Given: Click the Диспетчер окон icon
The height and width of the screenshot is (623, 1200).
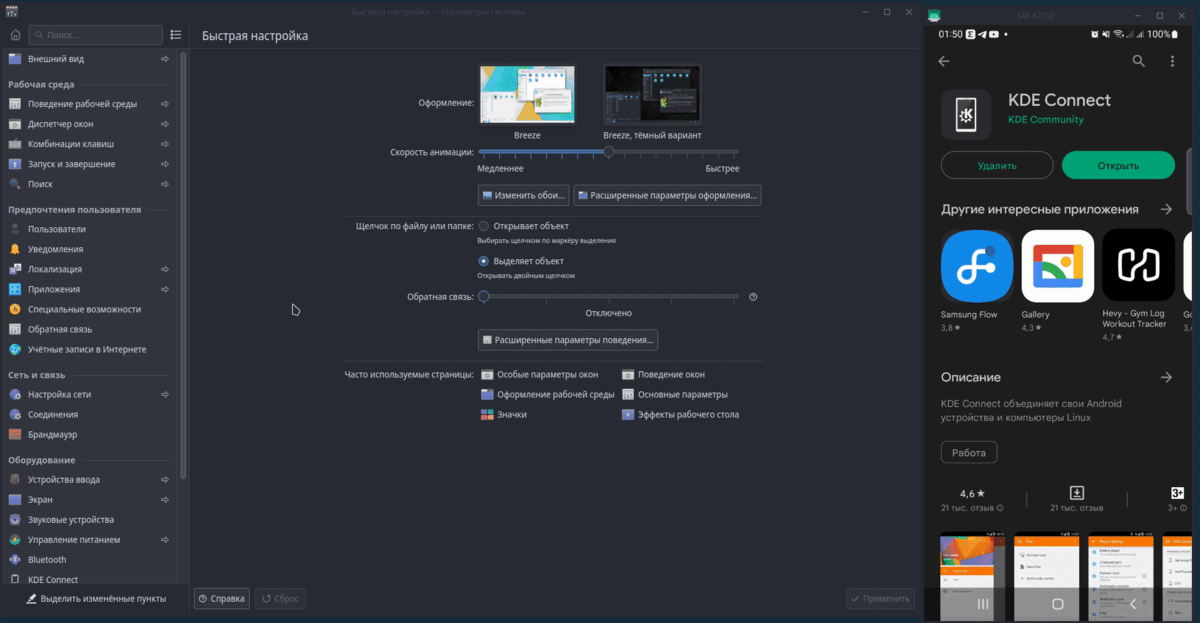Looking at the screenshot, I should pos(15,124).
